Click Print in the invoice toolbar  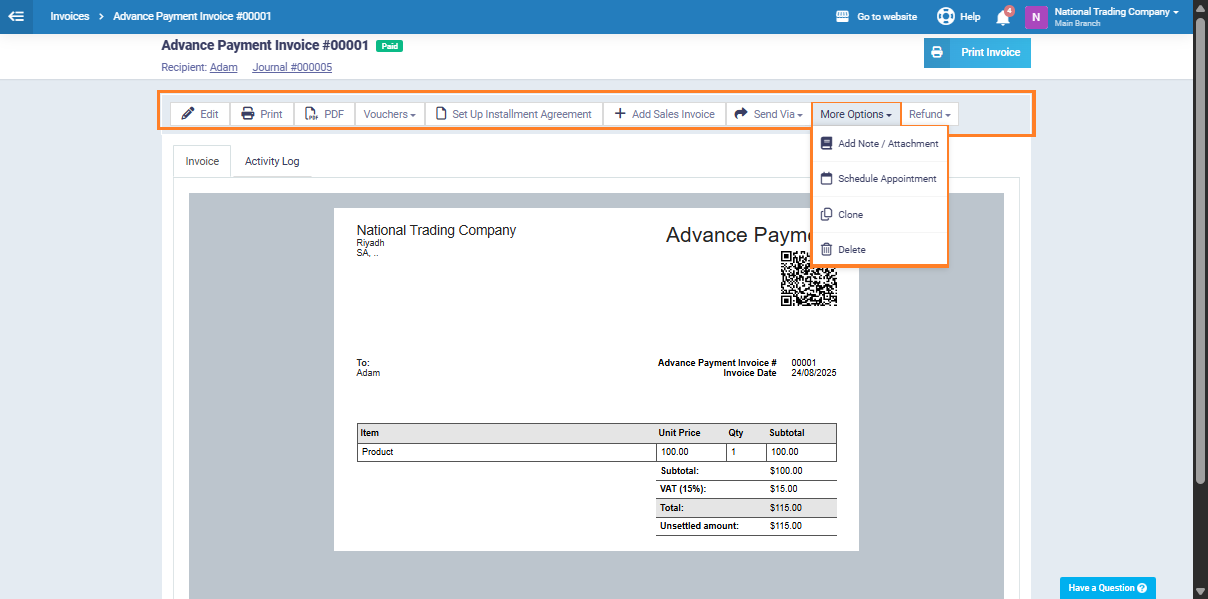[262, 114]
